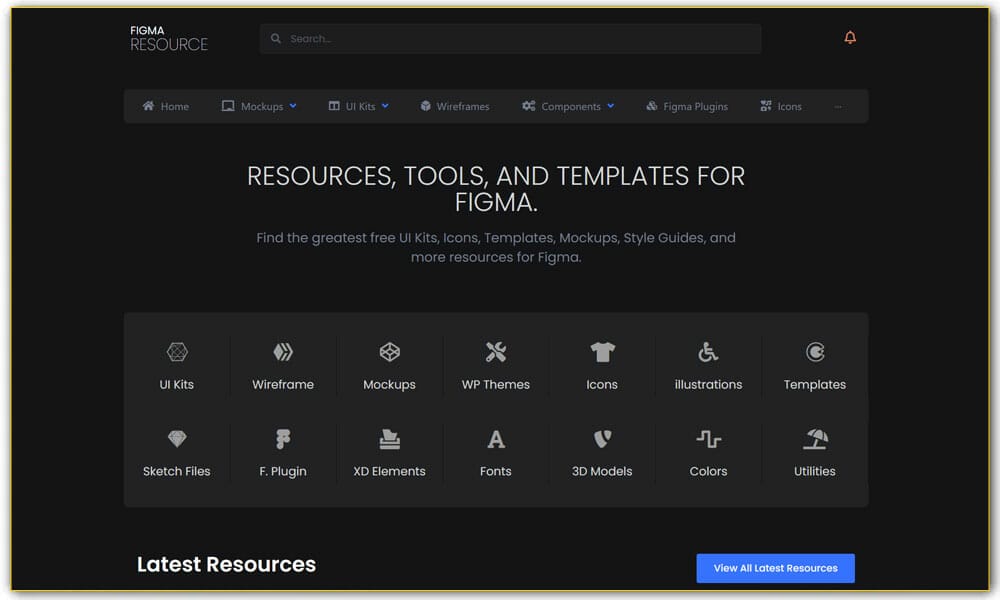The image size is (1000, 600).
Task: Open the XD Elements icon
Action: click(389, 439)
